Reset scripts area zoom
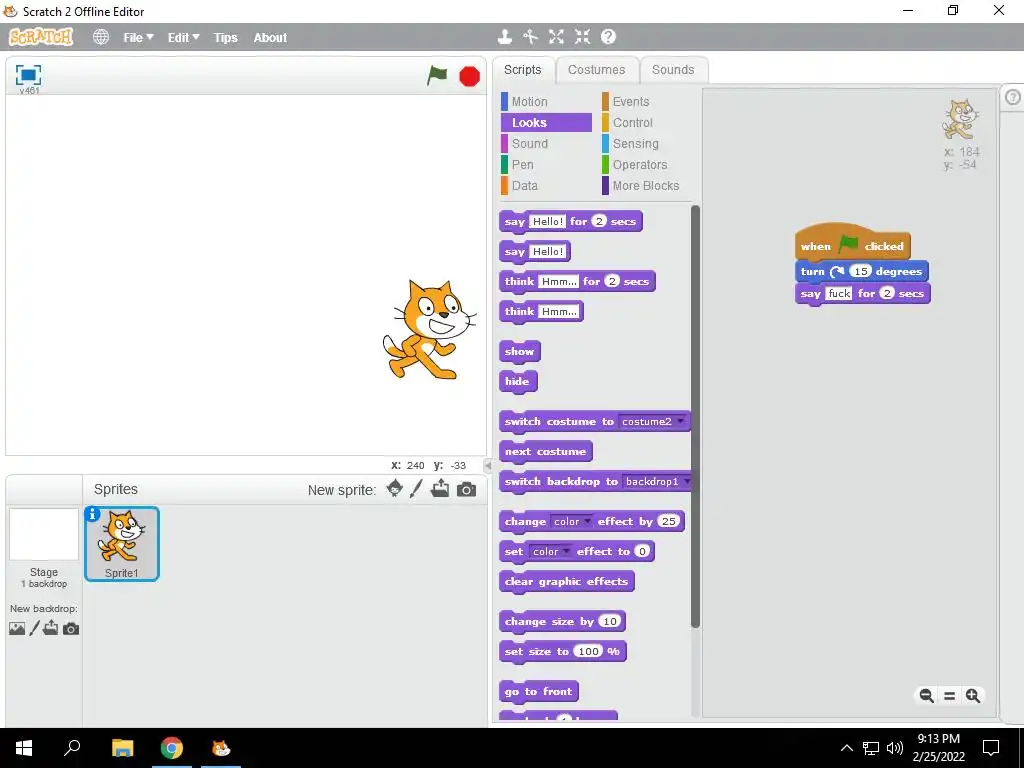Screen dimensions: 1024x768 click(950, 696)
